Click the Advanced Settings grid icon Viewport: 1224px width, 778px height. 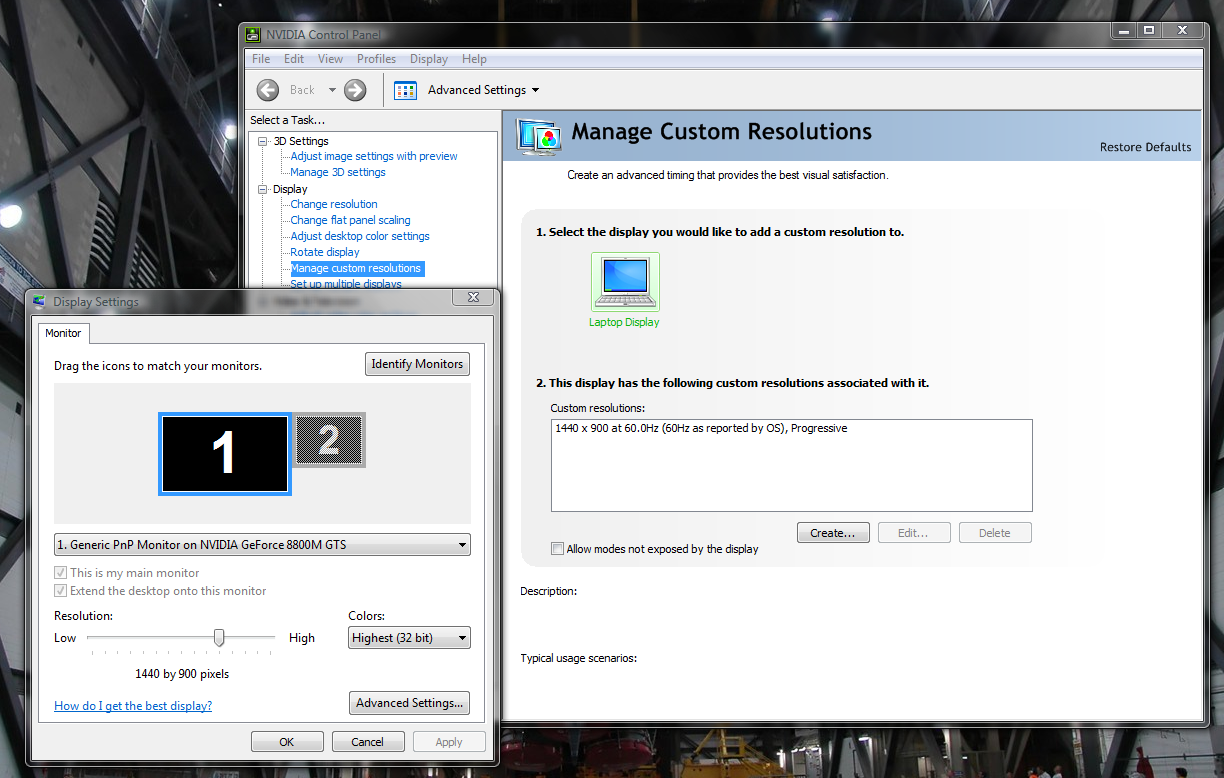coord(405,90)
